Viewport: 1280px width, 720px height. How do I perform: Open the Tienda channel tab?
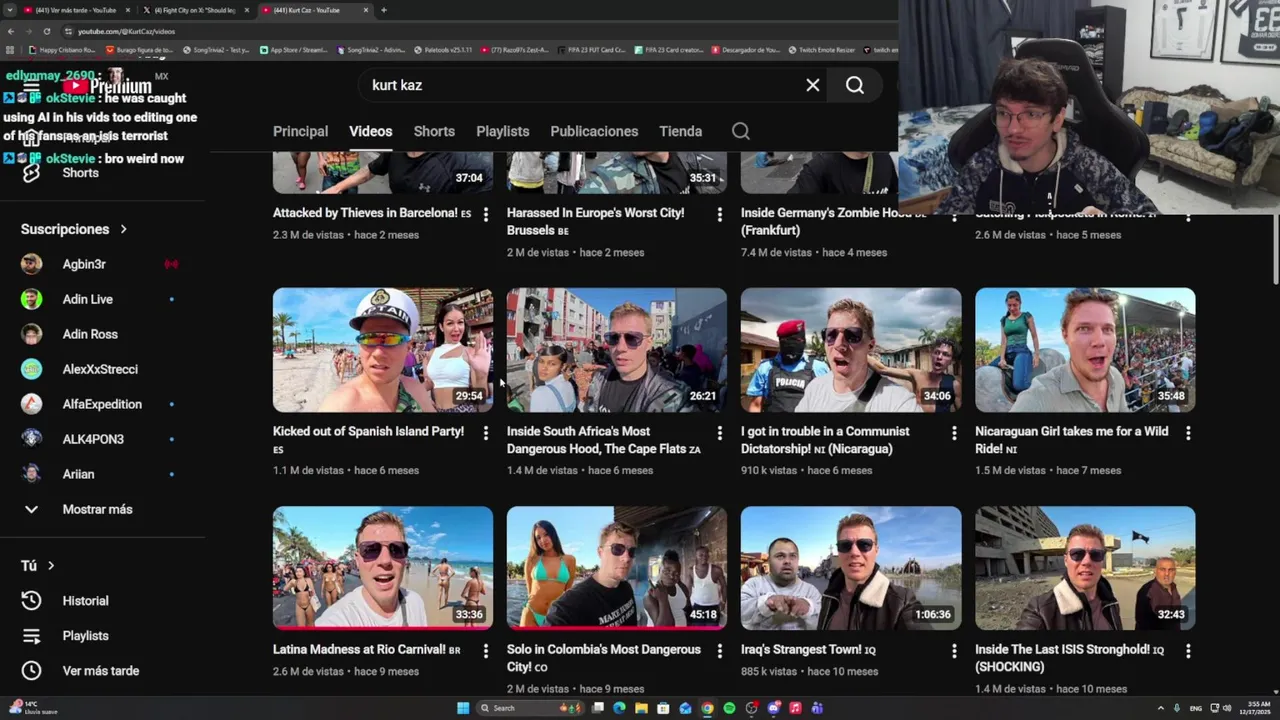[681, 131]
